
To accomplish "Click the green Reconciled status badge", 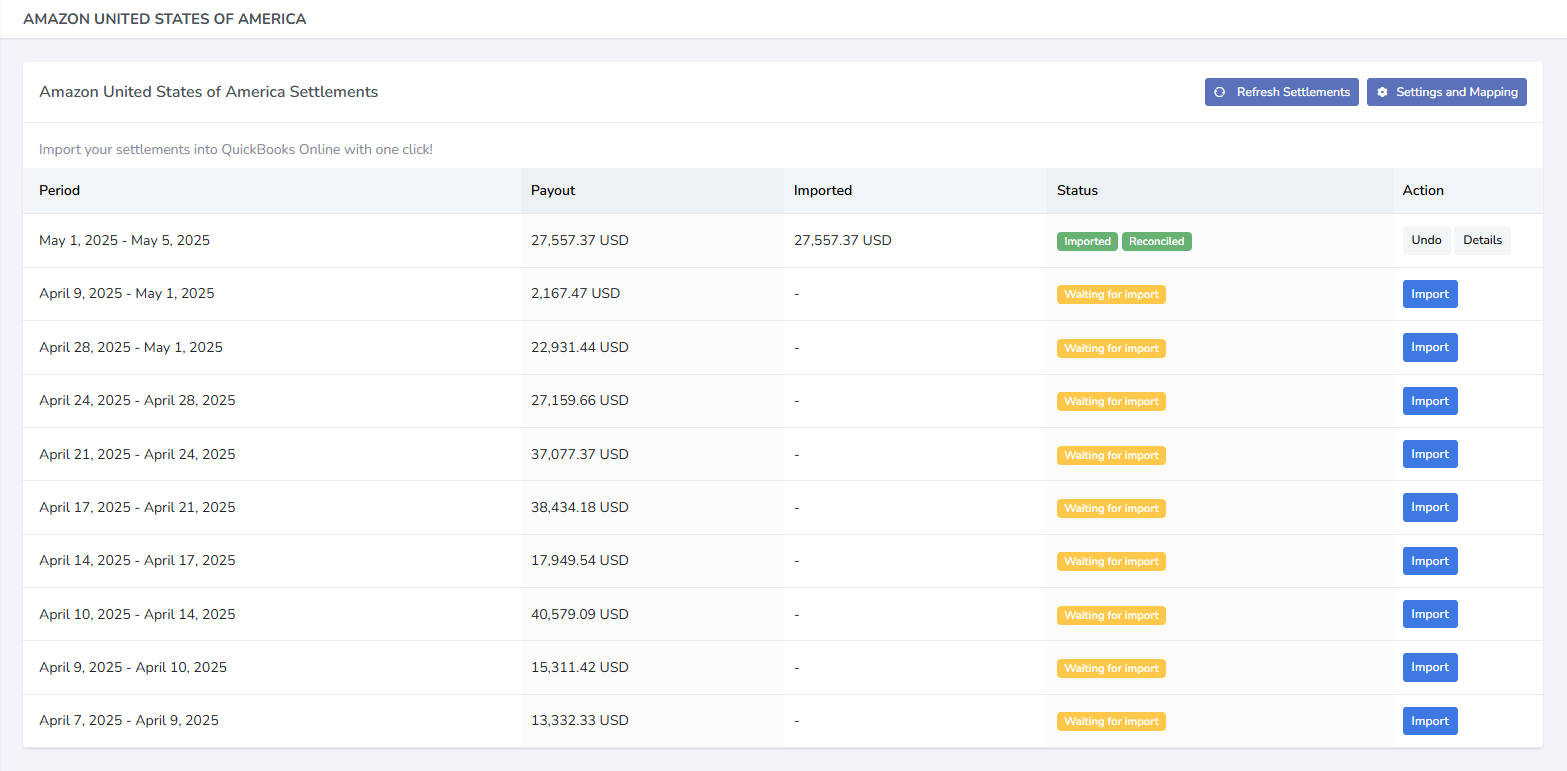I will 1157,241.
